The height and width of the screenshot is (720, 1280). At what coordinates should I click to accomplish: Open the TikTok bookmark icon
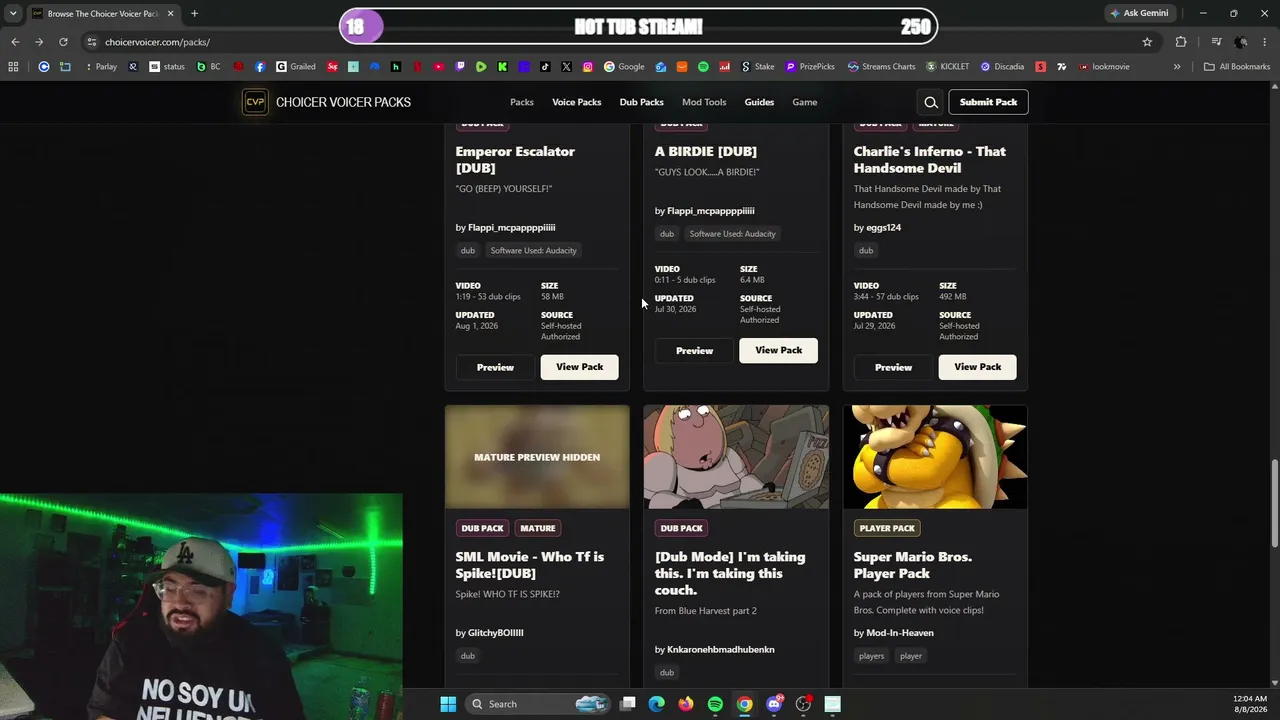click(545, 67)
